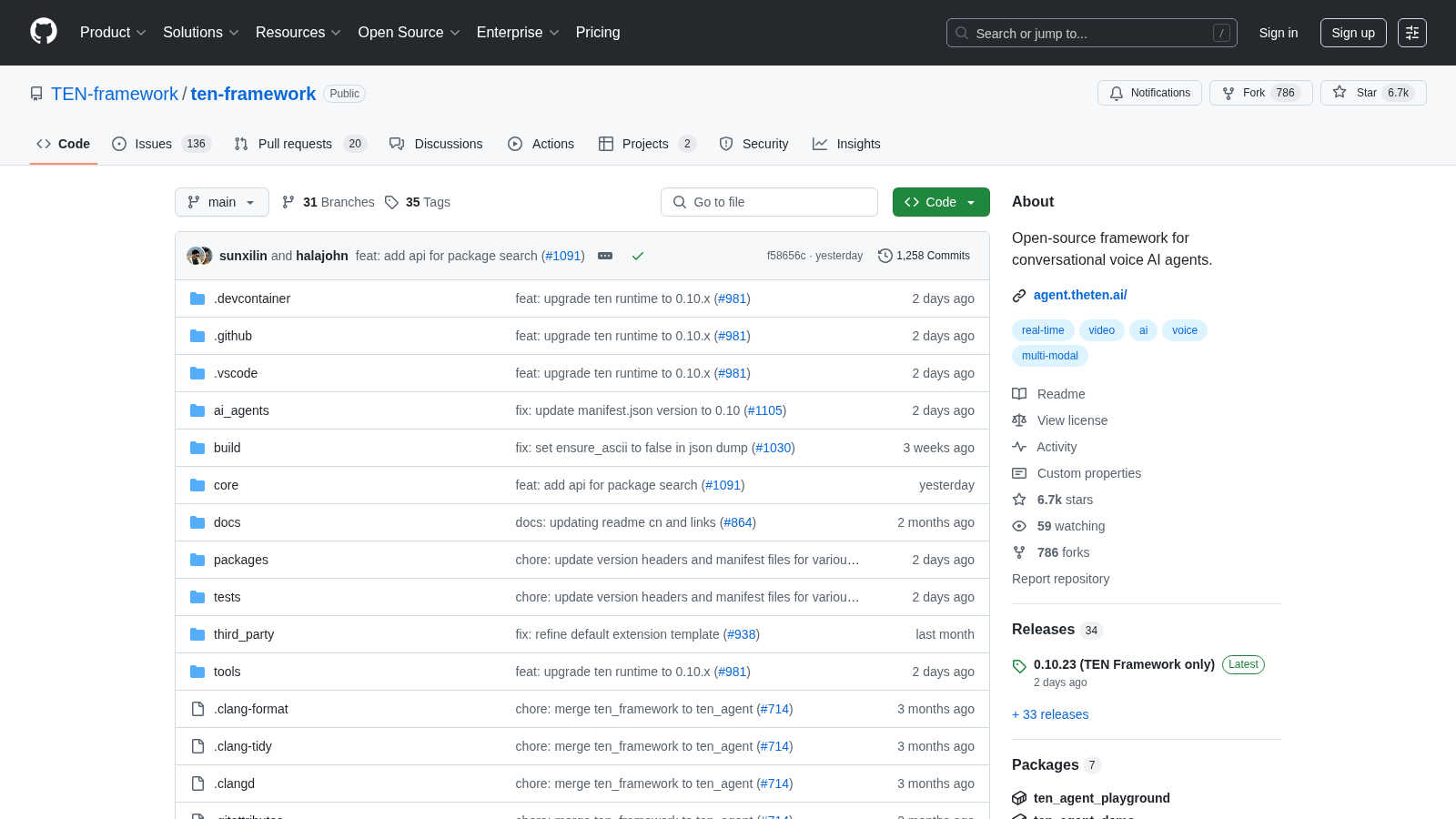Click the Activity pulse icon
Screen dimensions: 1456x819
[1019, 447]
